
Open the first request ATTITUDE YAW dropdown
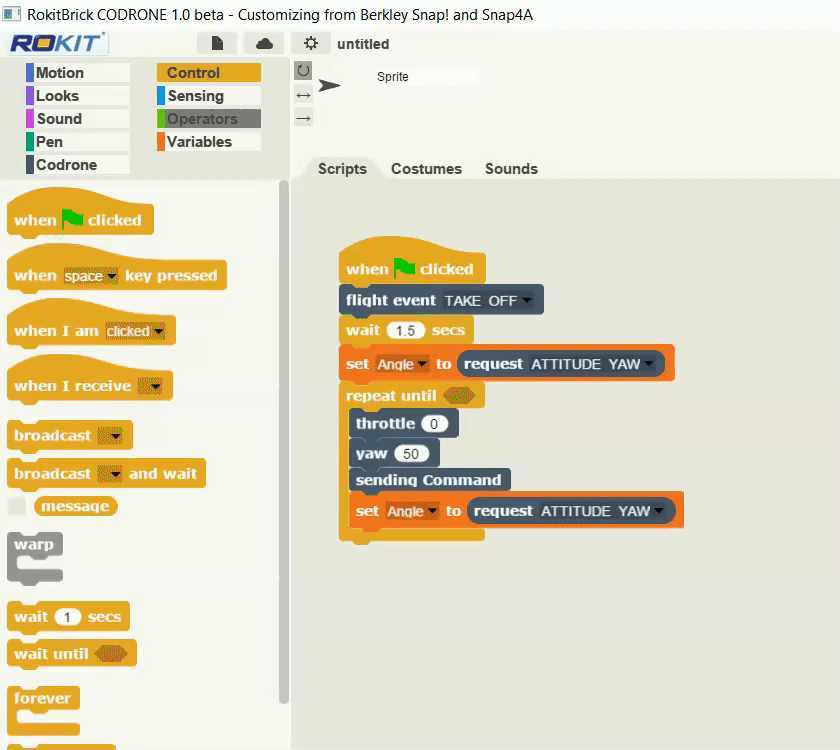(649, 364)
